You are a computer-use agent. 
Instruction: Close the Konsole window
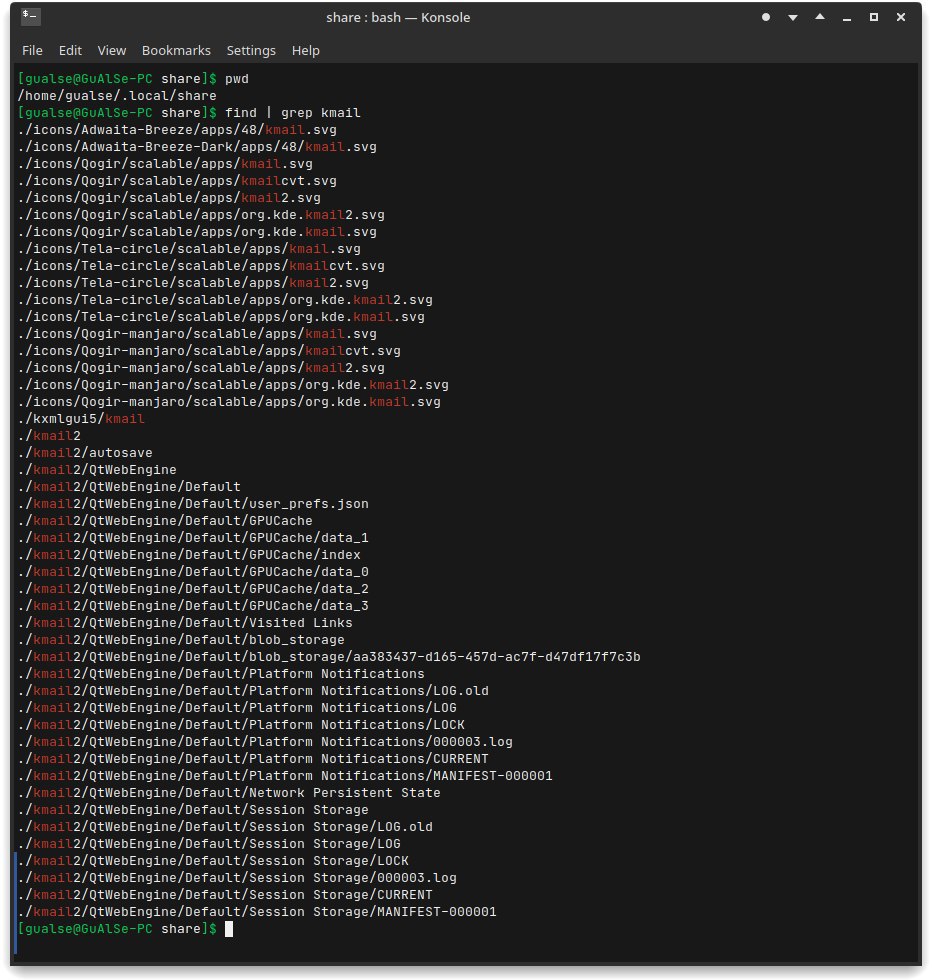coord(901,18)
